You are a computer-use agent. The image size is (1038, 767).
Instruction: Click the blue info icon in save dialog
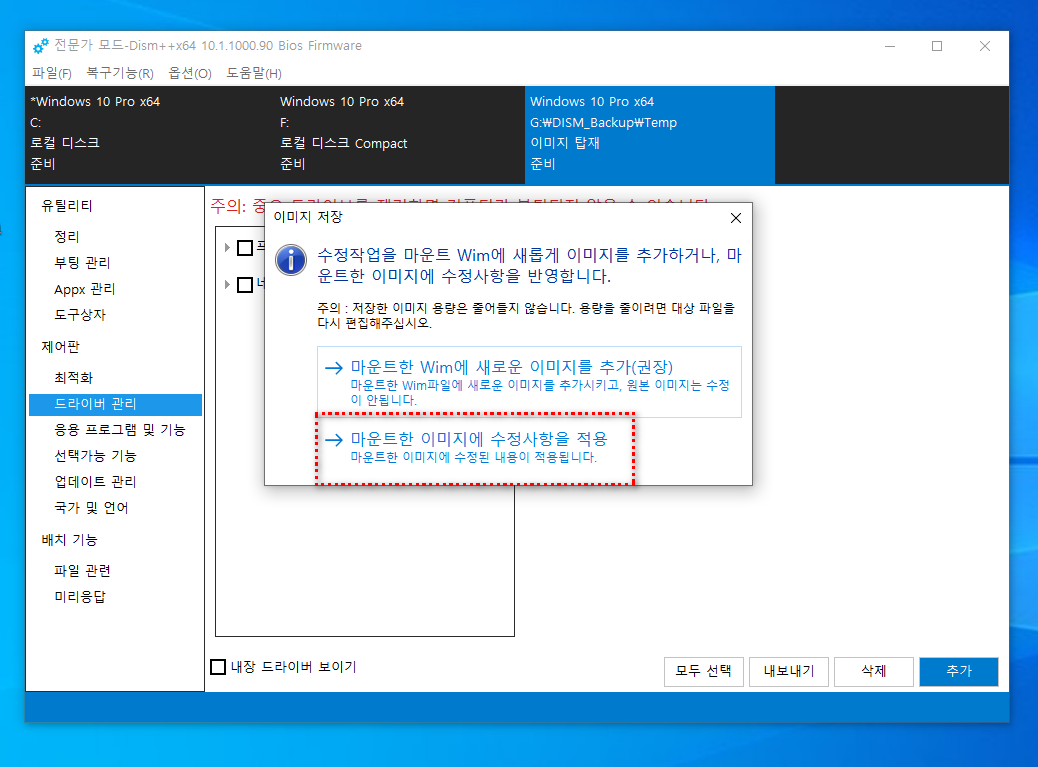click(291, 259)
